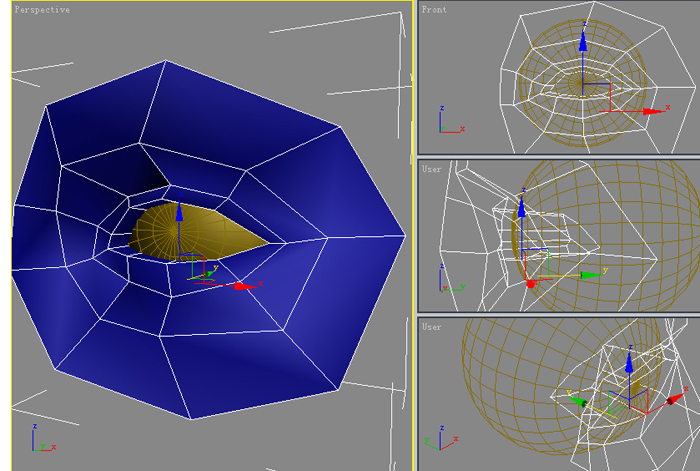The image size is (700, 471).
Task: Click the XZ plane handle of Front gizmo
Action: [x=597, y=97]
